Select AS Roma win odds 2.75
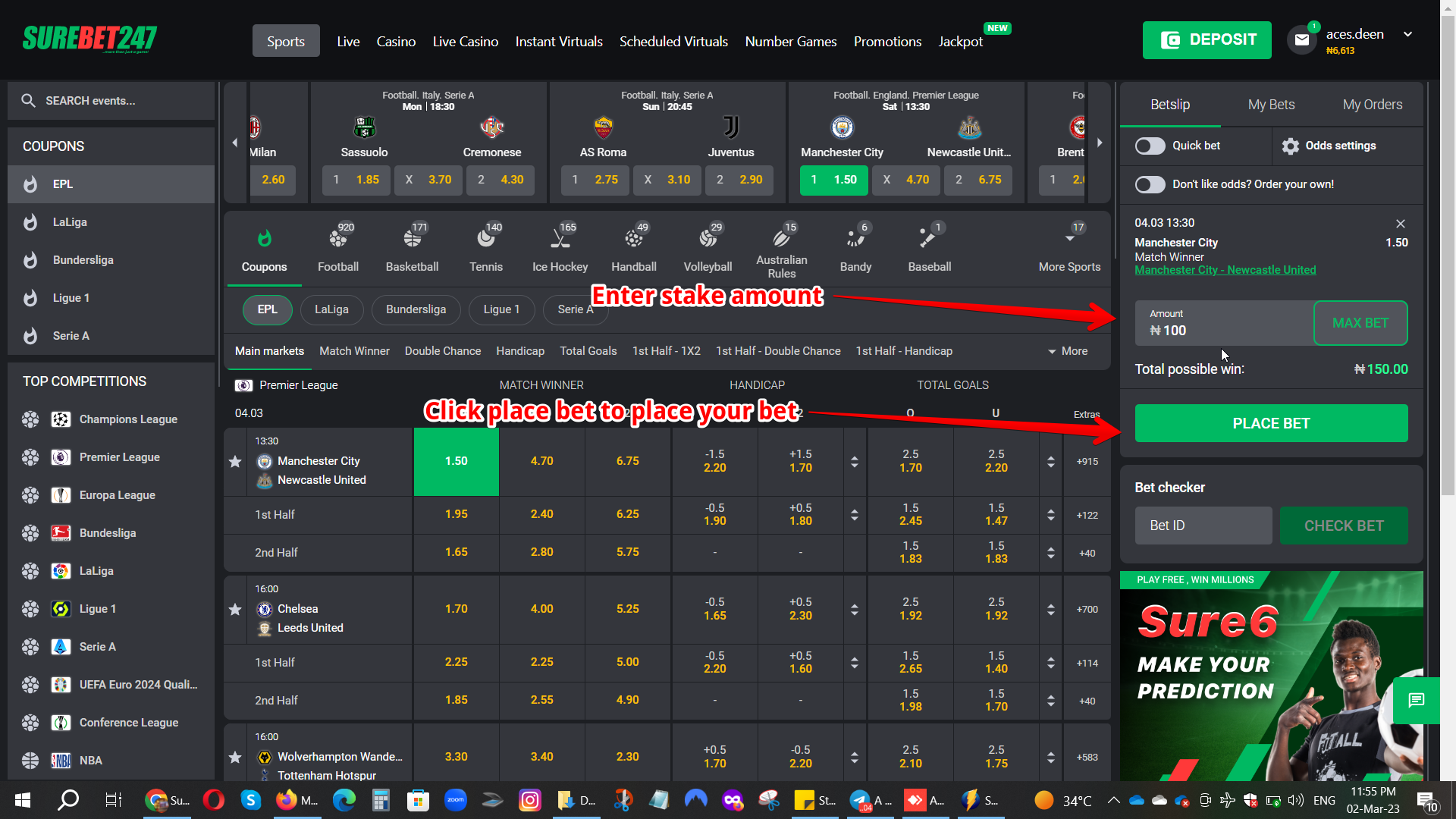The height and width of the screenshot is (819, 1456). (595, 180)
